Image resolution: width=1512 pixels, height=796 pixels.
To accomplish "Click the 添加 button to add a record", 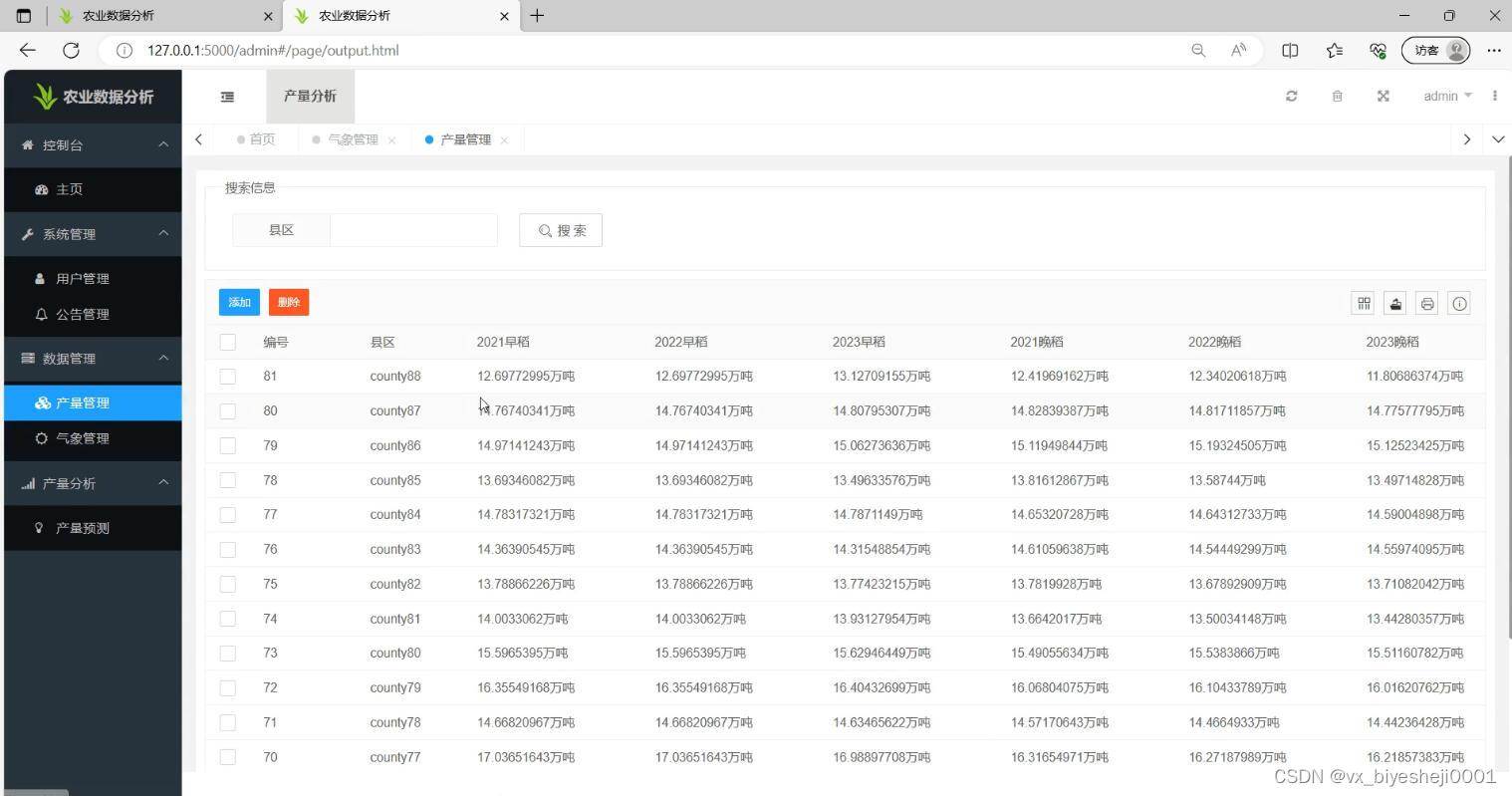I will [239, 302].
